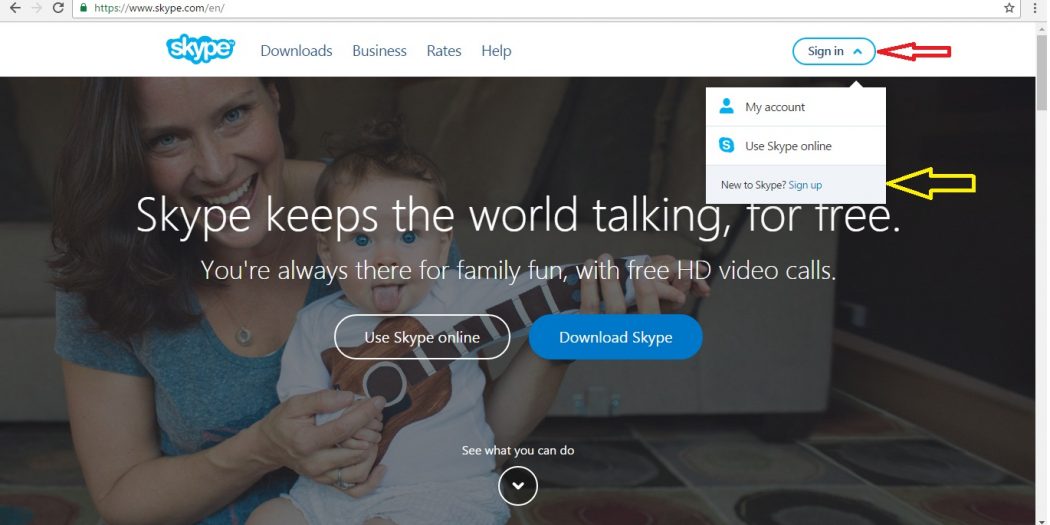Click the Sign up link
Screen dimensions: 1050x525
tap(805, 185)
